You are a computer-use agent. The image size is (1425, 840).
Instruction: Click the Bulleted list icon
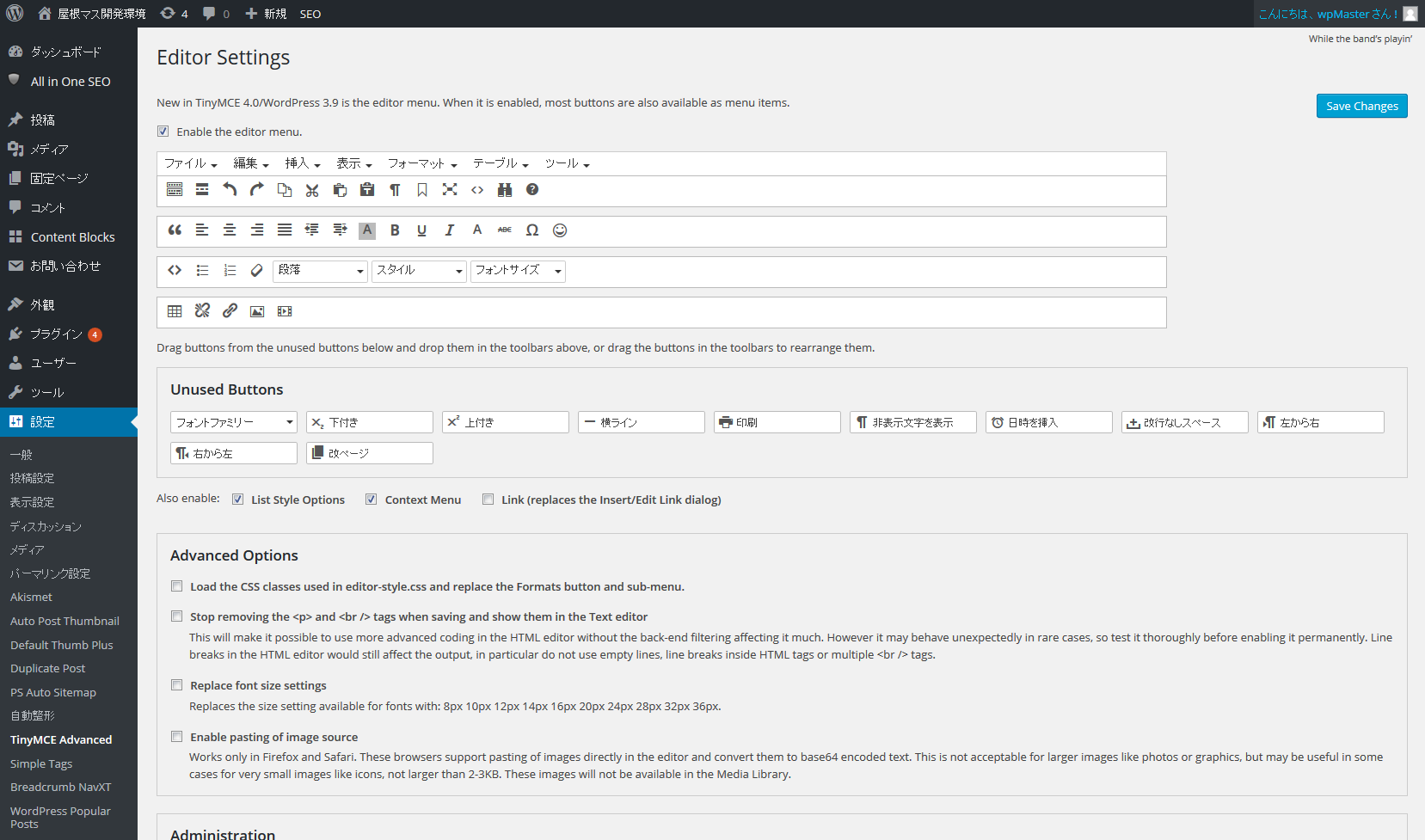point(202,271)
